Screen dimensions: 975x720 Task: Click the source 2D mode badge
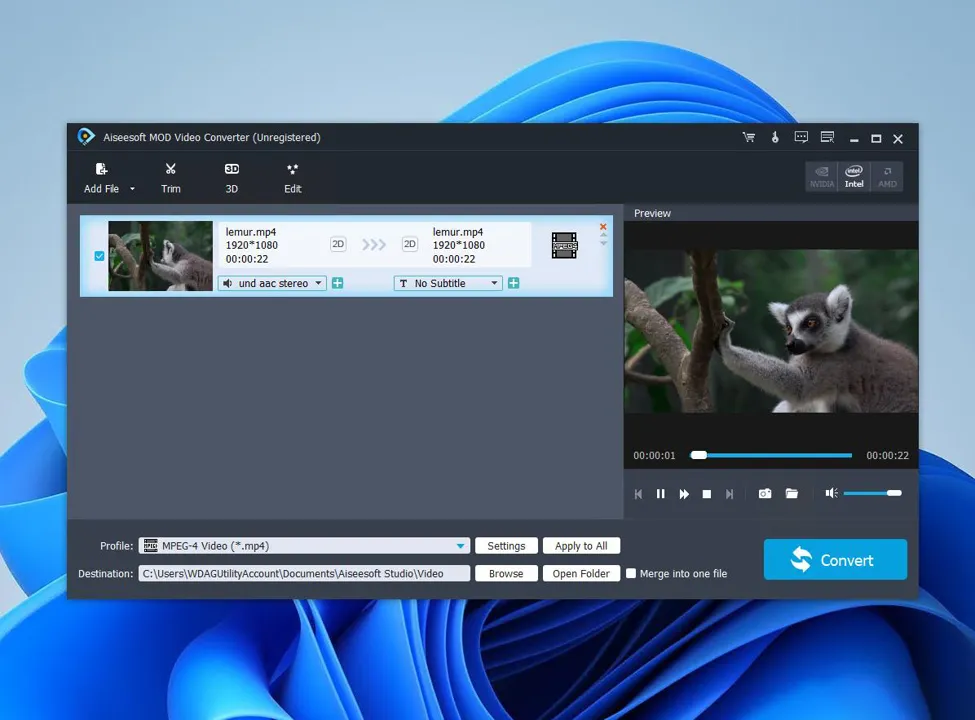(338, 244)
